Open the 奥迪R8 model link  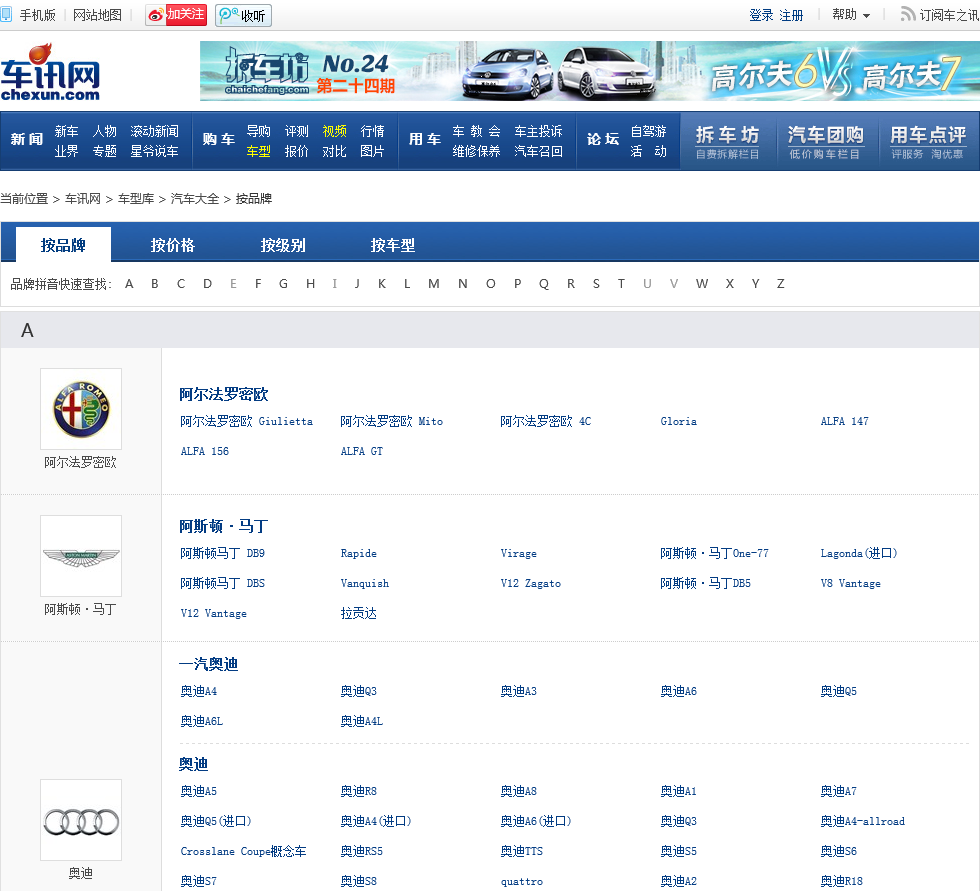click(x=358, y=791)
